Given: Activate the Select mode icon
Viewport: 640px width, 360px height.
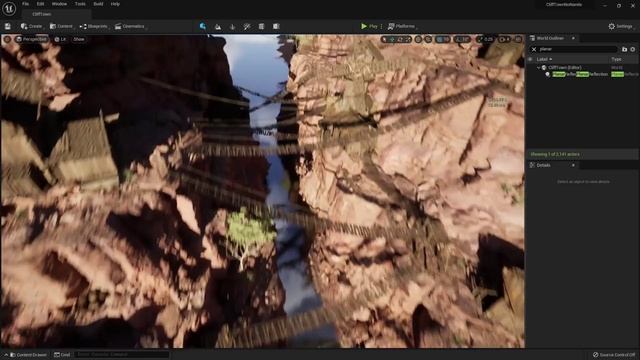Looking at the screenshot, I should tap(203, 26).
